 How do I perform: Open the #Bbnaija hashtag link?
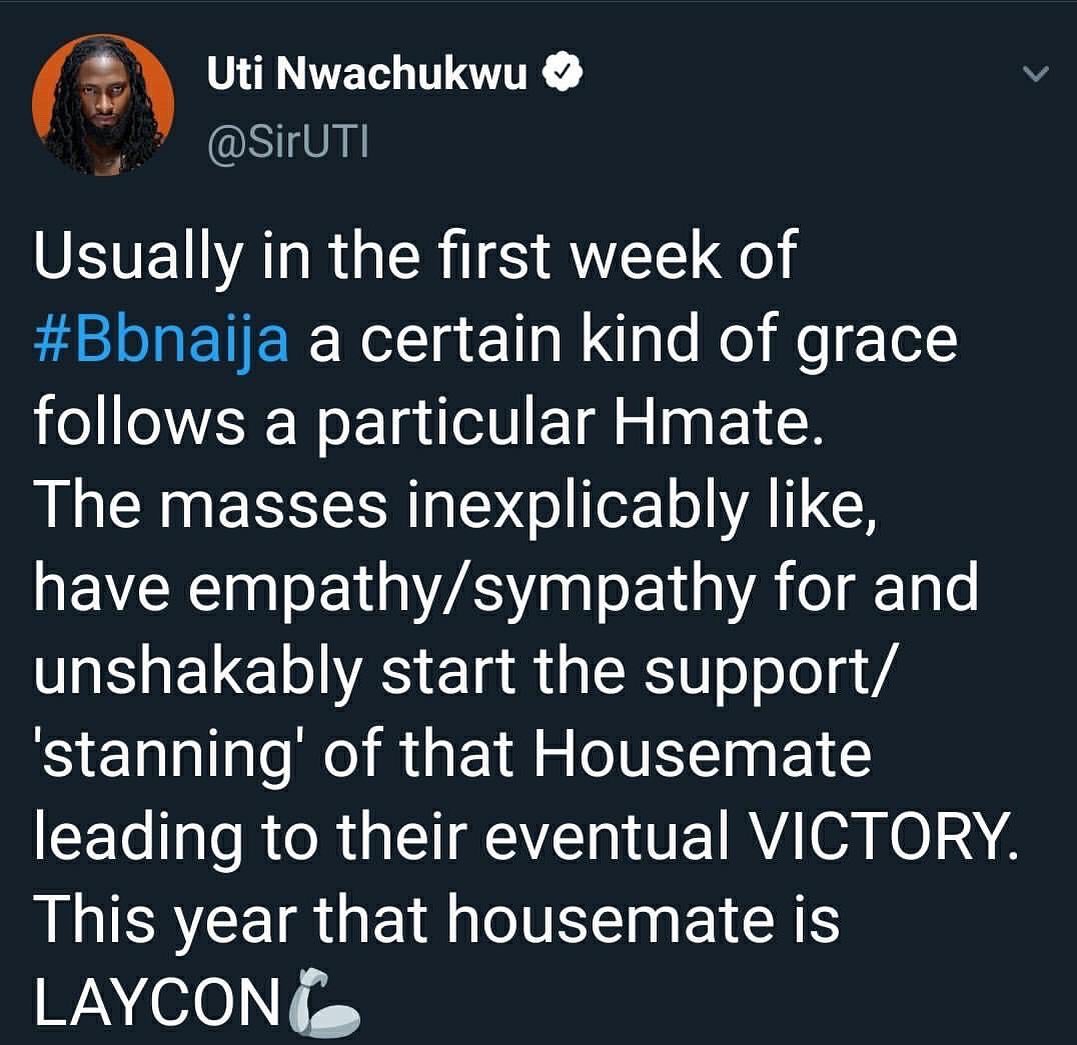coord(161,339)
